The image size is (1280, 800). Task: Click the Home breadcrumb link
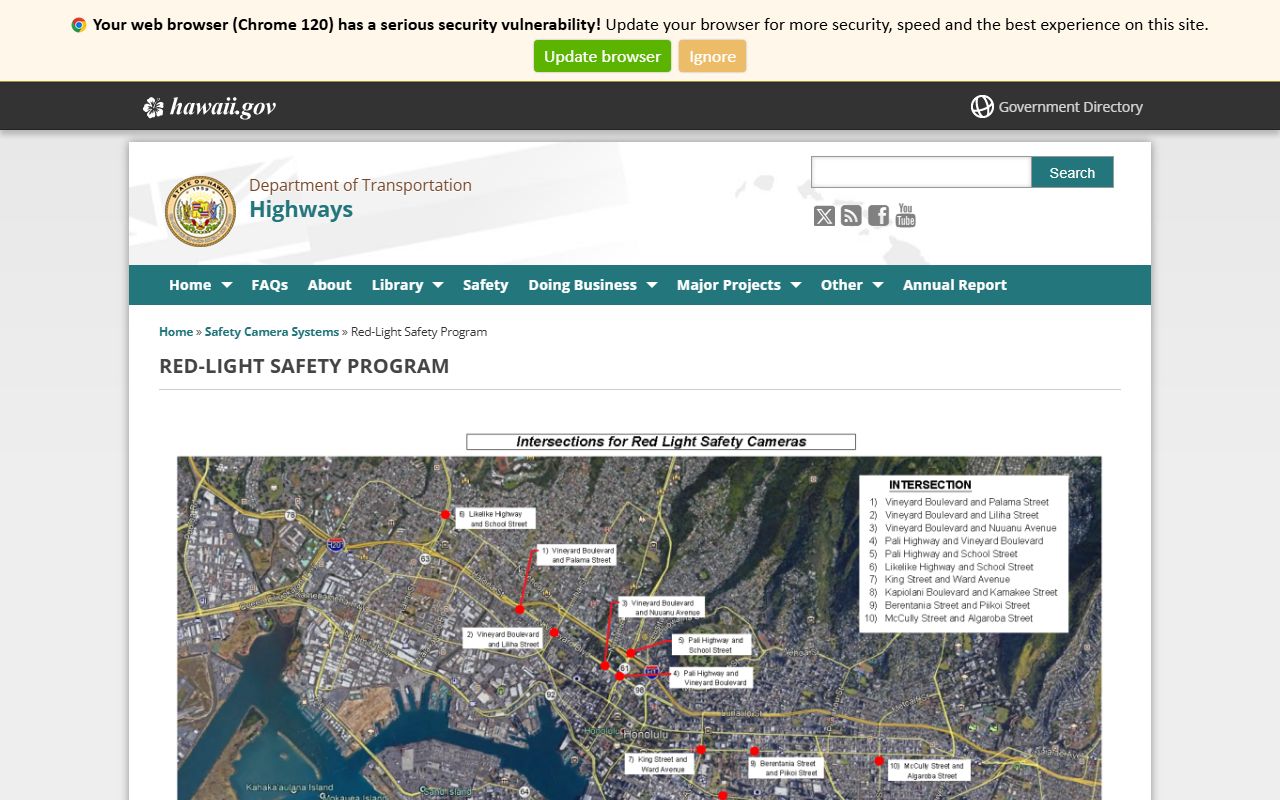point(176,332)
